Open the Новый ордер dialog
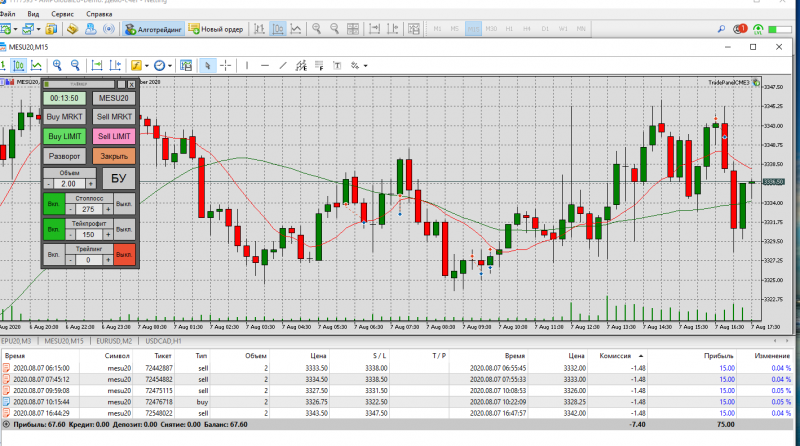 [x=217, y=29]
